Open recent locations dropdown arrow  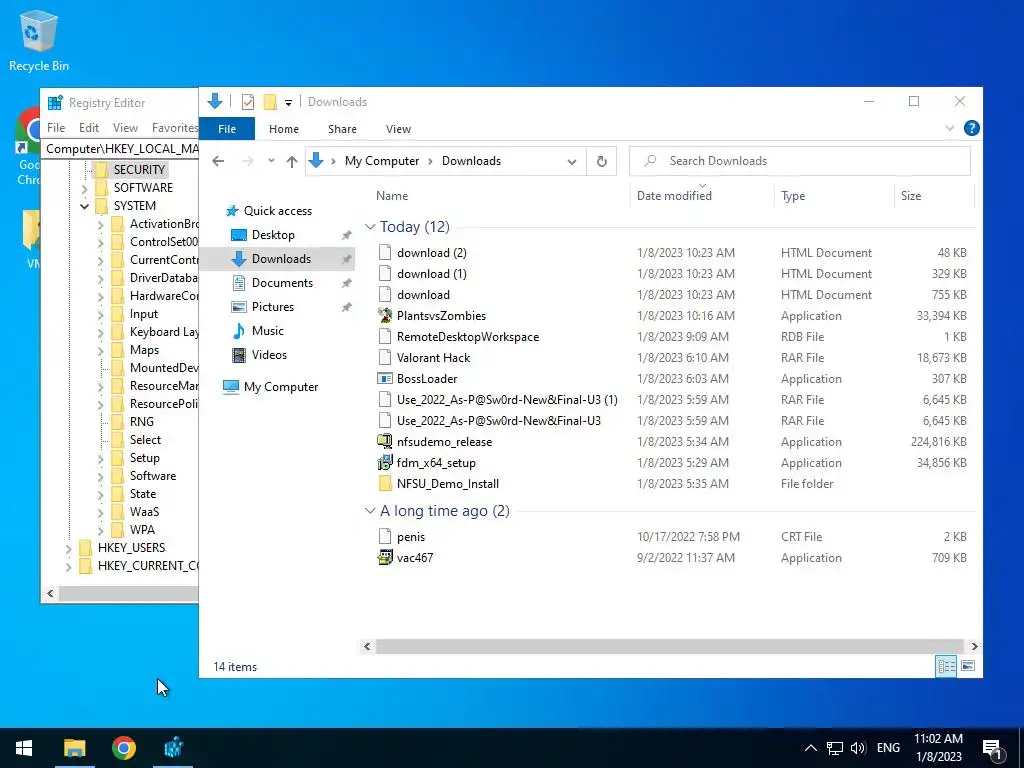pyautogui.click(x=271, y=161)
